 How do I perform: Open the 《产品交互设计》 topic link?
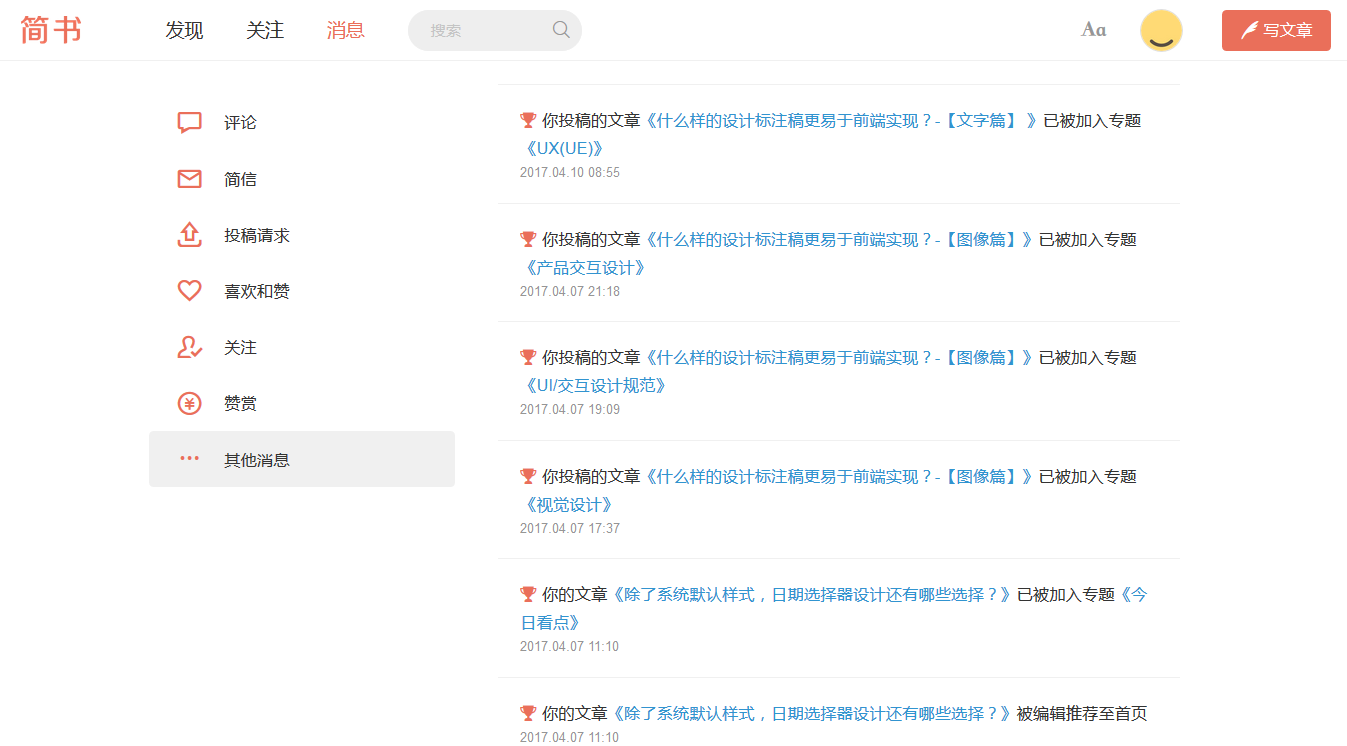click(x=587, y=267)
